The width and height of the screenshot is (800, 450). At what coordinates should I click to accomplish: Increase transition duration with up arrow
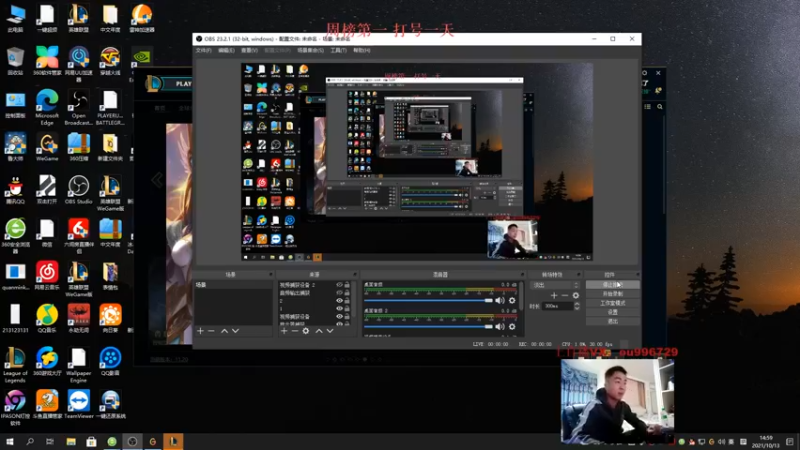(x=577, y=304)
